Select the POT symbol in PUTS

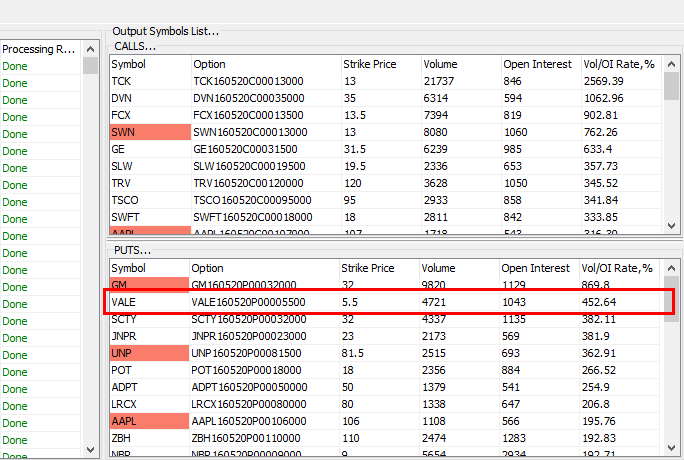(x=121, y=370)
